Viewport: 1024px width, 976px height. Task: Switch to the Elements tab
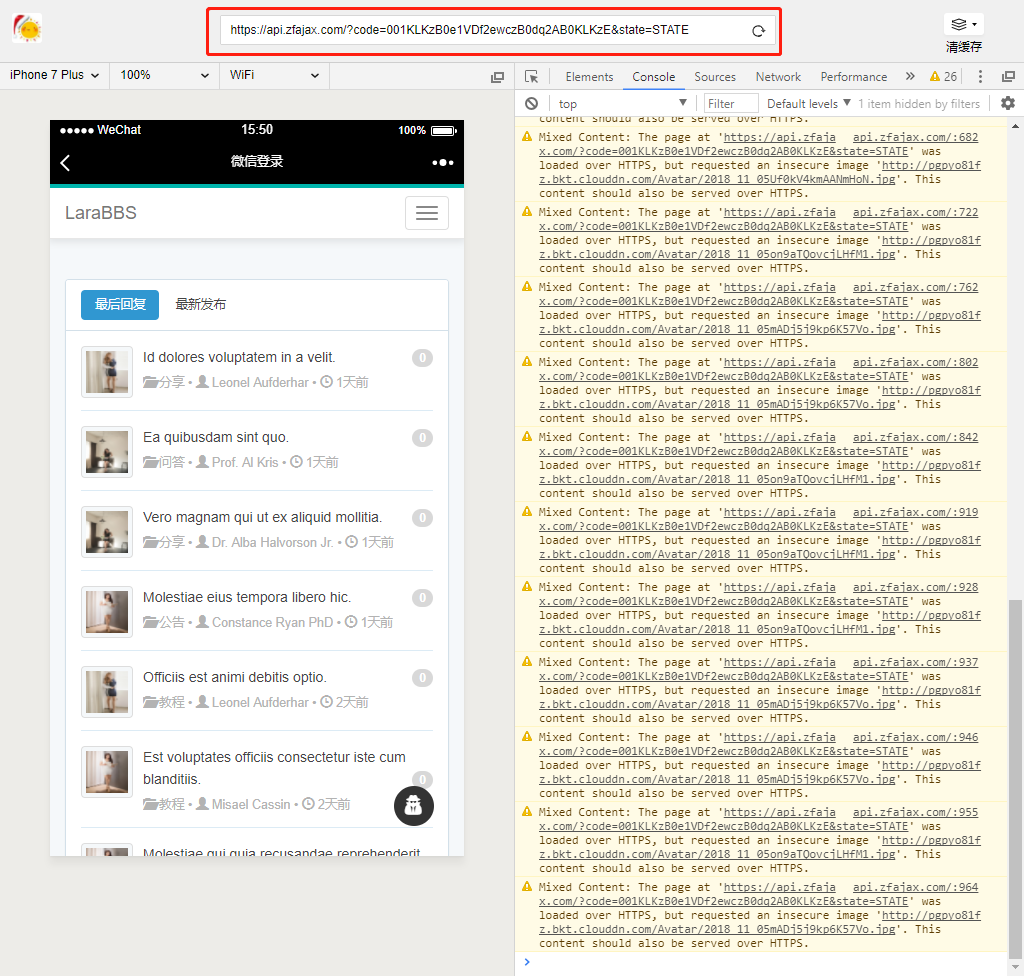click(x=589, y=77)
